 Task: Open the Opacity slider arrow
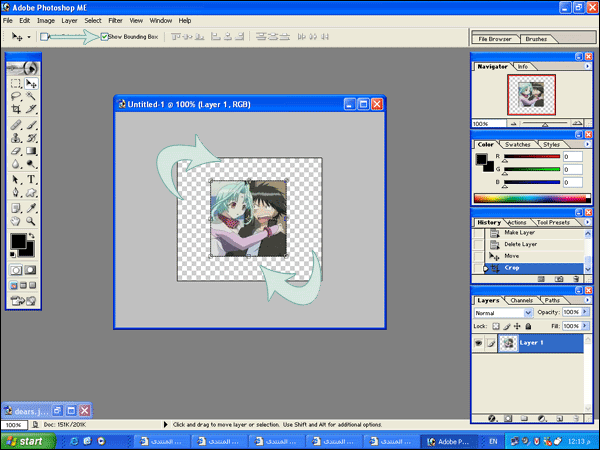(584, 312)
